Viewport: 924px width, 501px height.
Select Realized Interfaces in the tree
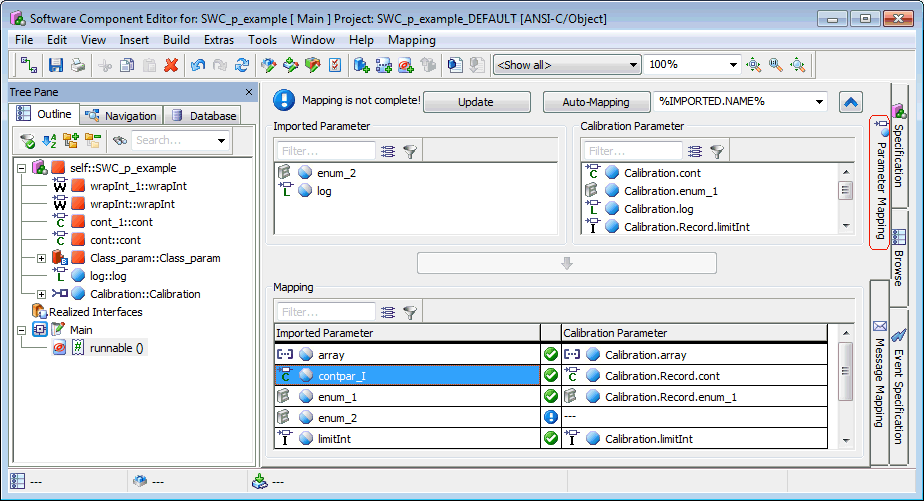[95, 312]
